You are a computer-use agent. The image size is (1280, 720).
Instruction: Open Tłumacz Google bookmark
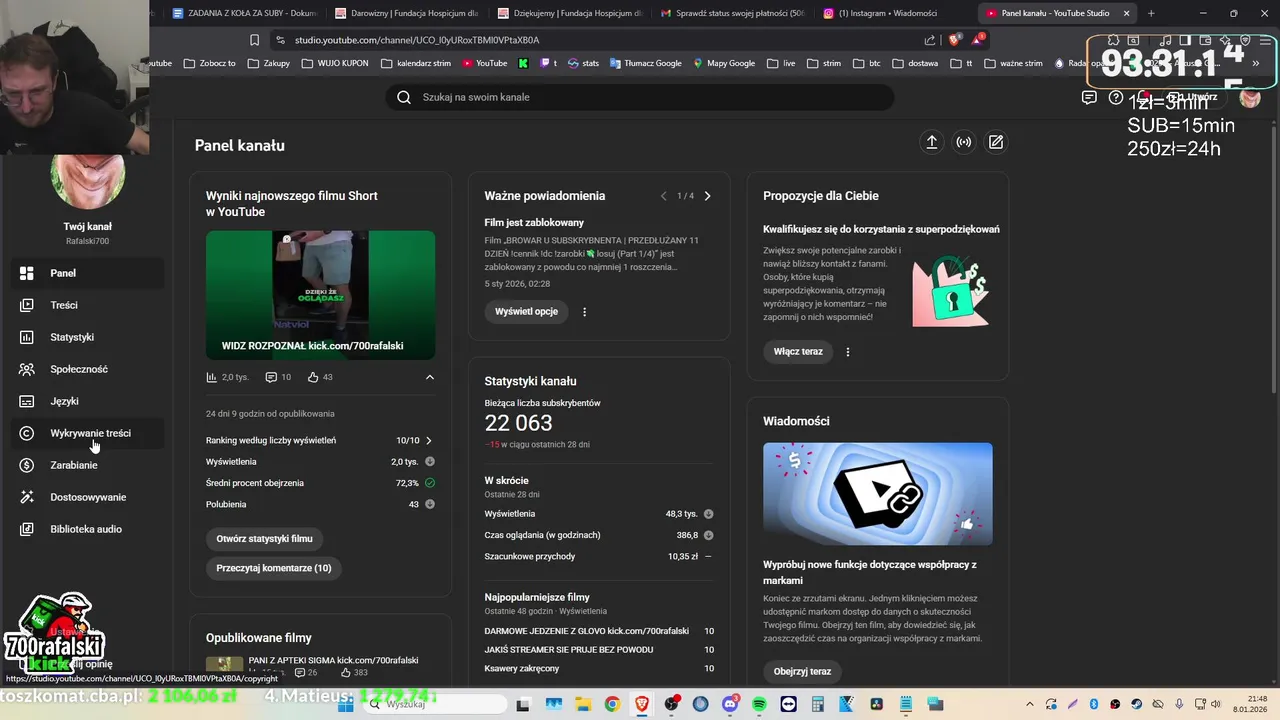(x=645, y=63)
